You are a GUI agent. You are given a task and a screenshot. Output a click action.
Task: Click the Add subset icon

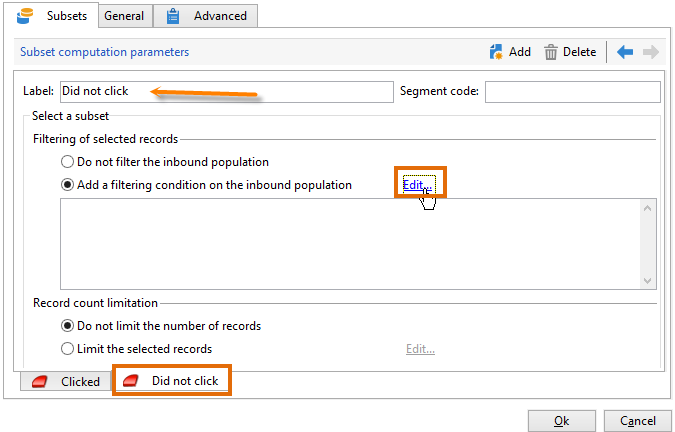coord(496,52)
